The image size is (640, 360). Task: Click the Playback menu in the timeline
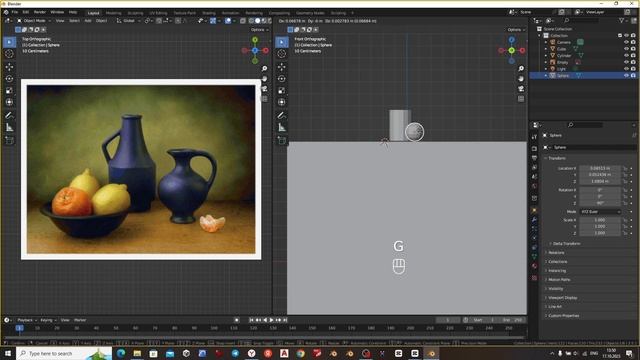[27, 320]
